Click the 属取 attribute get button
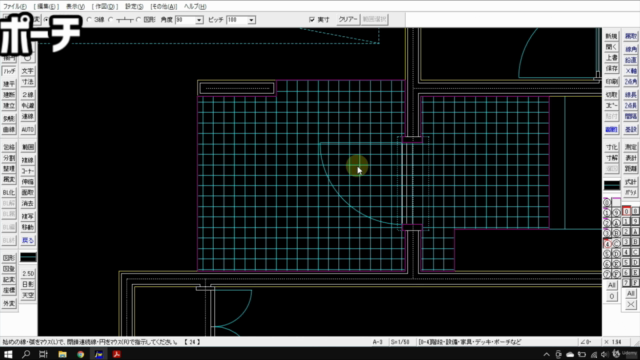This screenshot has height=360, width=640. [631, 36]
